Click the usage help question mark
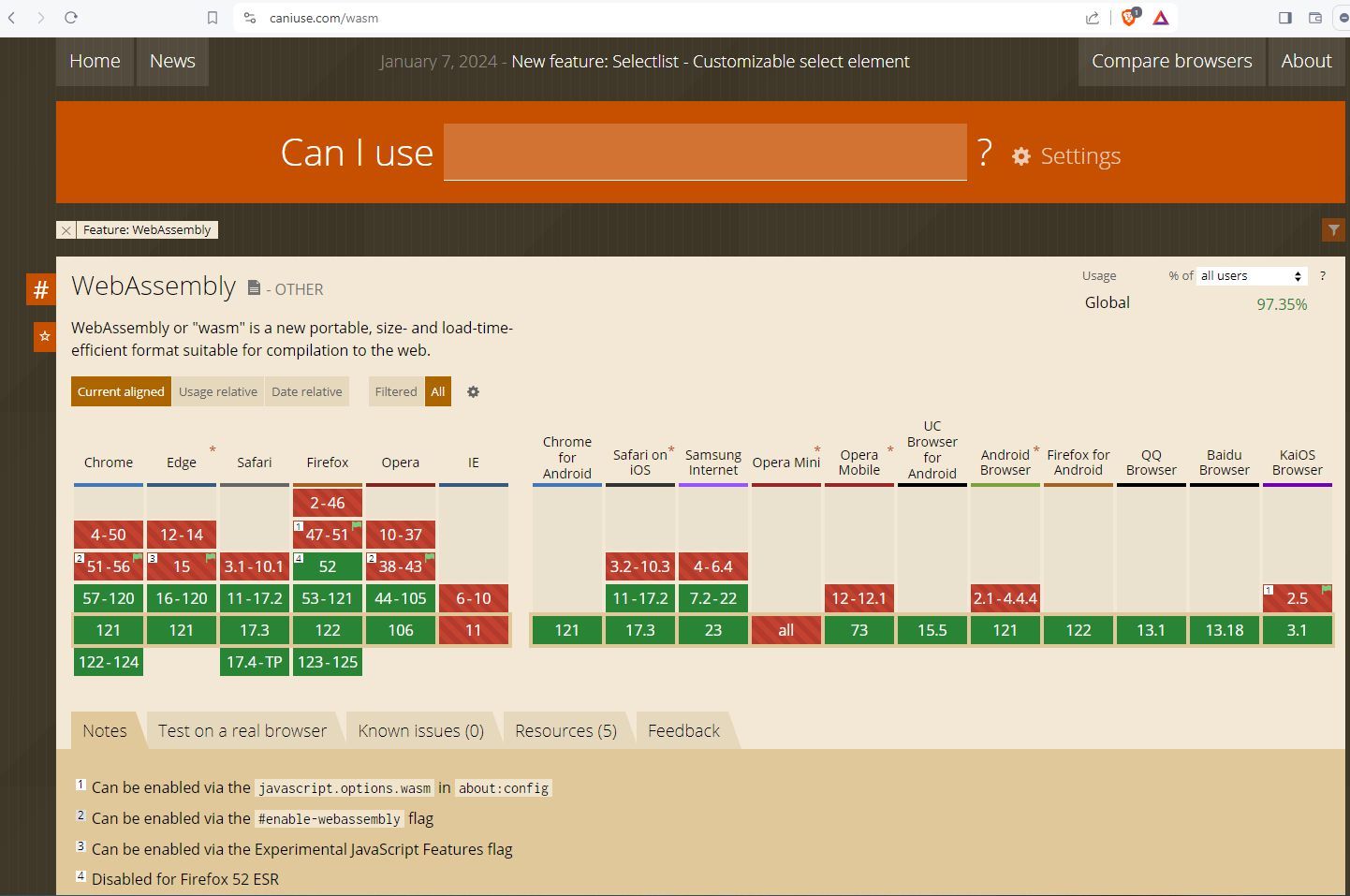Screen dimensions: 1350x896 (1322, 276)
